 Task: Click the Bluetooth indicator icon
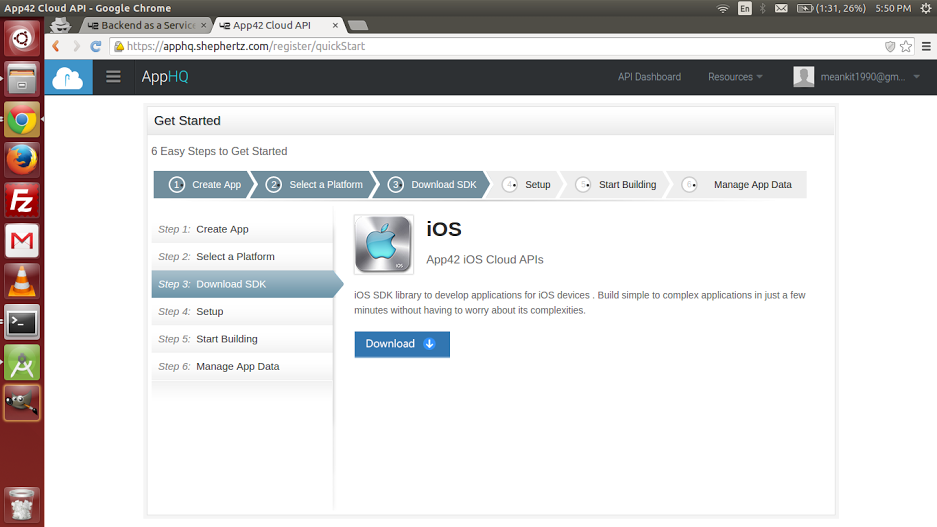(763, 8)
